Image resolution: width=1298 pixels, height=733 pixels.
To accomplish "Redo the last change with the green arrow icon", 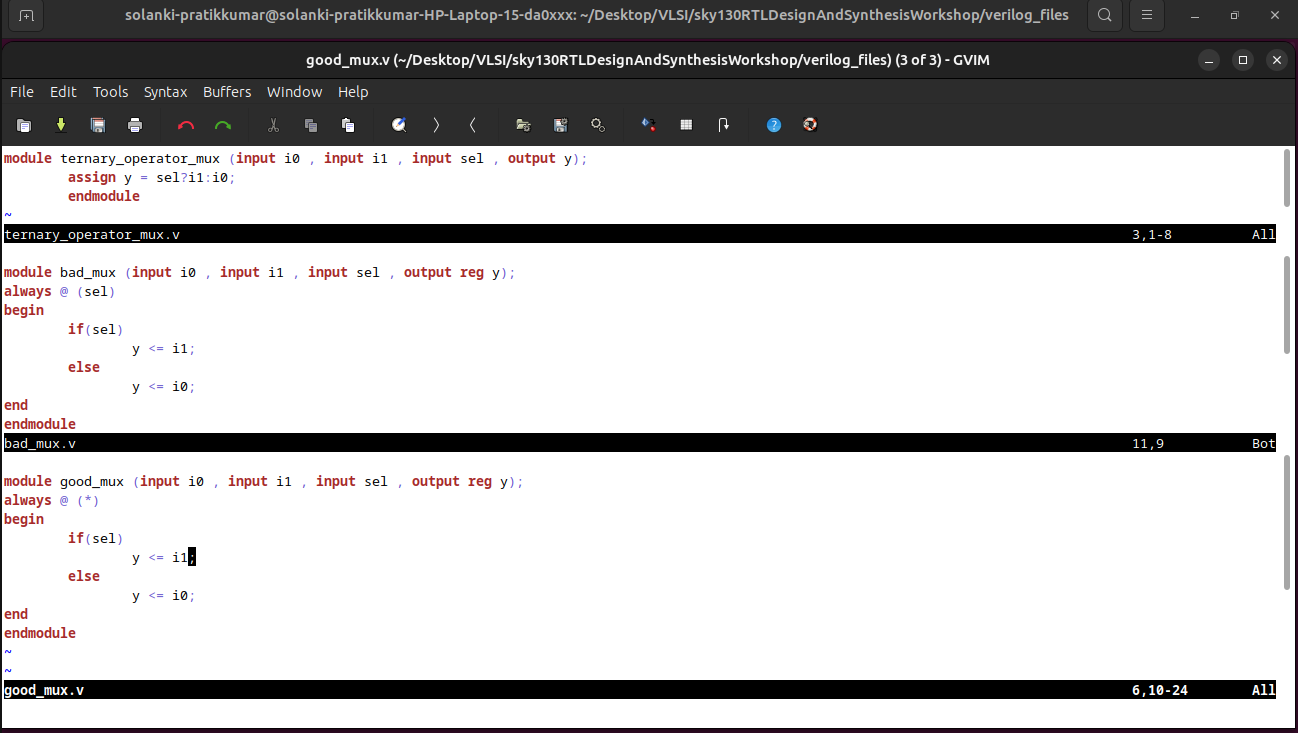I will [x=222, y=124].
